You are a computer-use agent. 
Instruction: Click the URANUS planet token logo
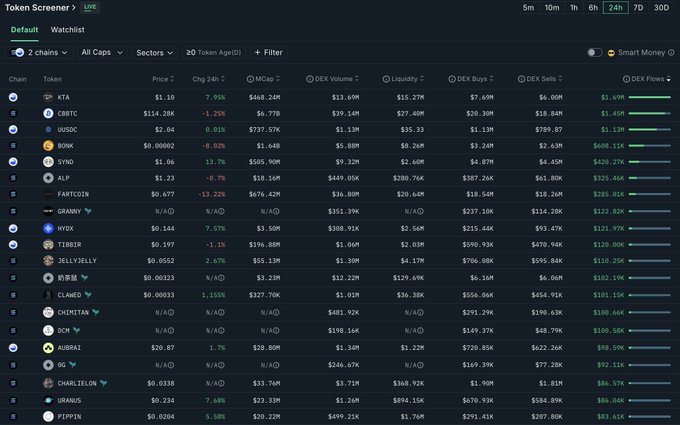pos(48,400)
